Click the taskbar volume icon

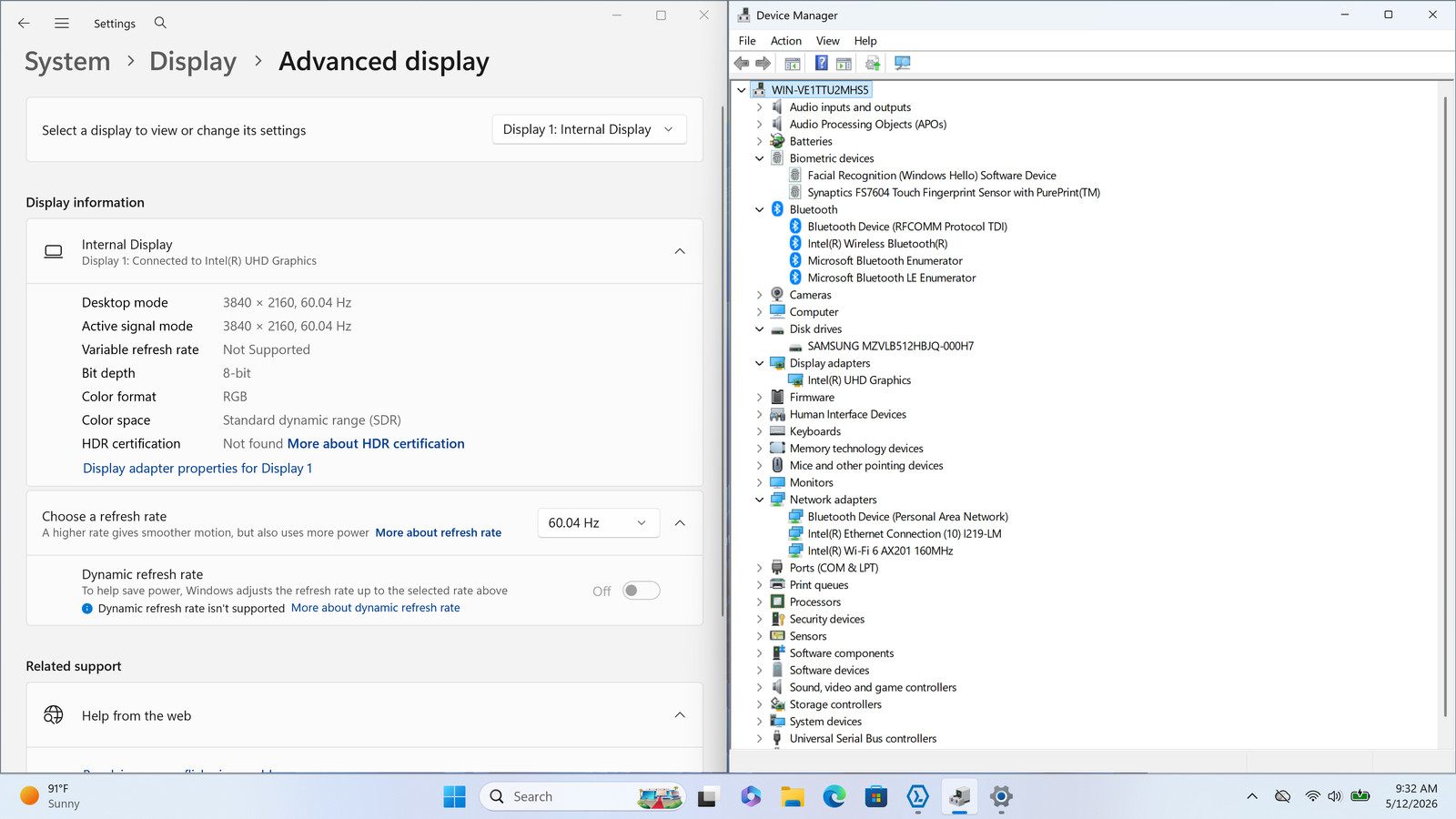click(1334, 796)
